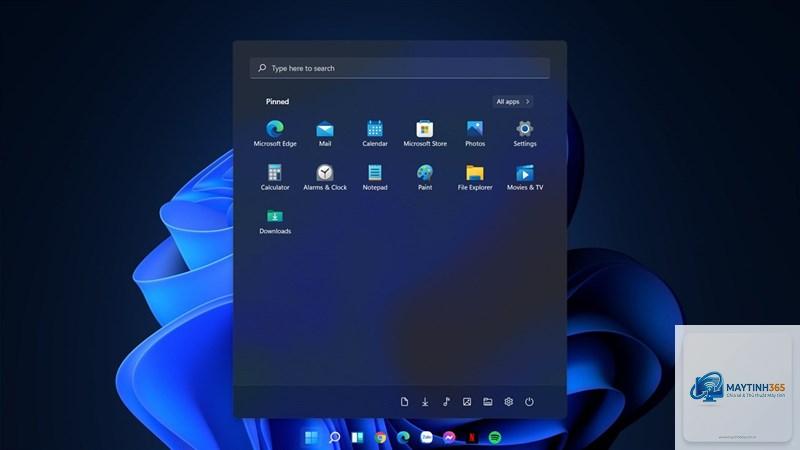The width and height of the screenshot is (800, 450).
Task: Open Zalo from the taskbar
Action: pyautogui.click(x=426, y=437)
